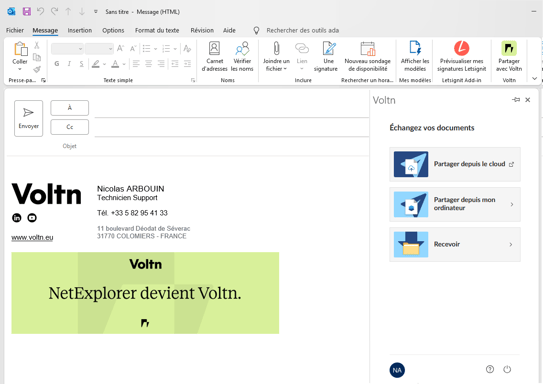The image size is (543, 384).
Task: Select the format painter brush icon
Action: point(37,69)
